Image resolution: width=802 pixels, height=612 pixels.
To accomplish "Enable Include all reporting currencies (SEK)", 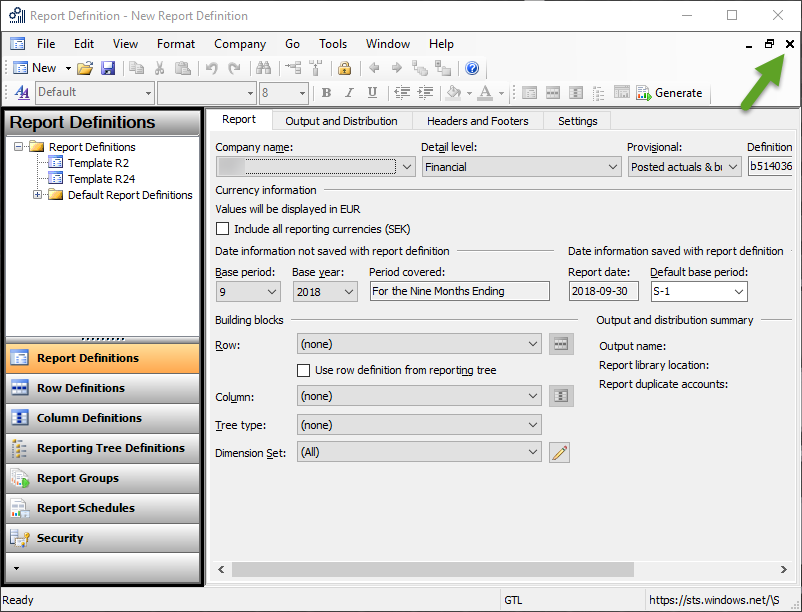I will tap(222, 229).
